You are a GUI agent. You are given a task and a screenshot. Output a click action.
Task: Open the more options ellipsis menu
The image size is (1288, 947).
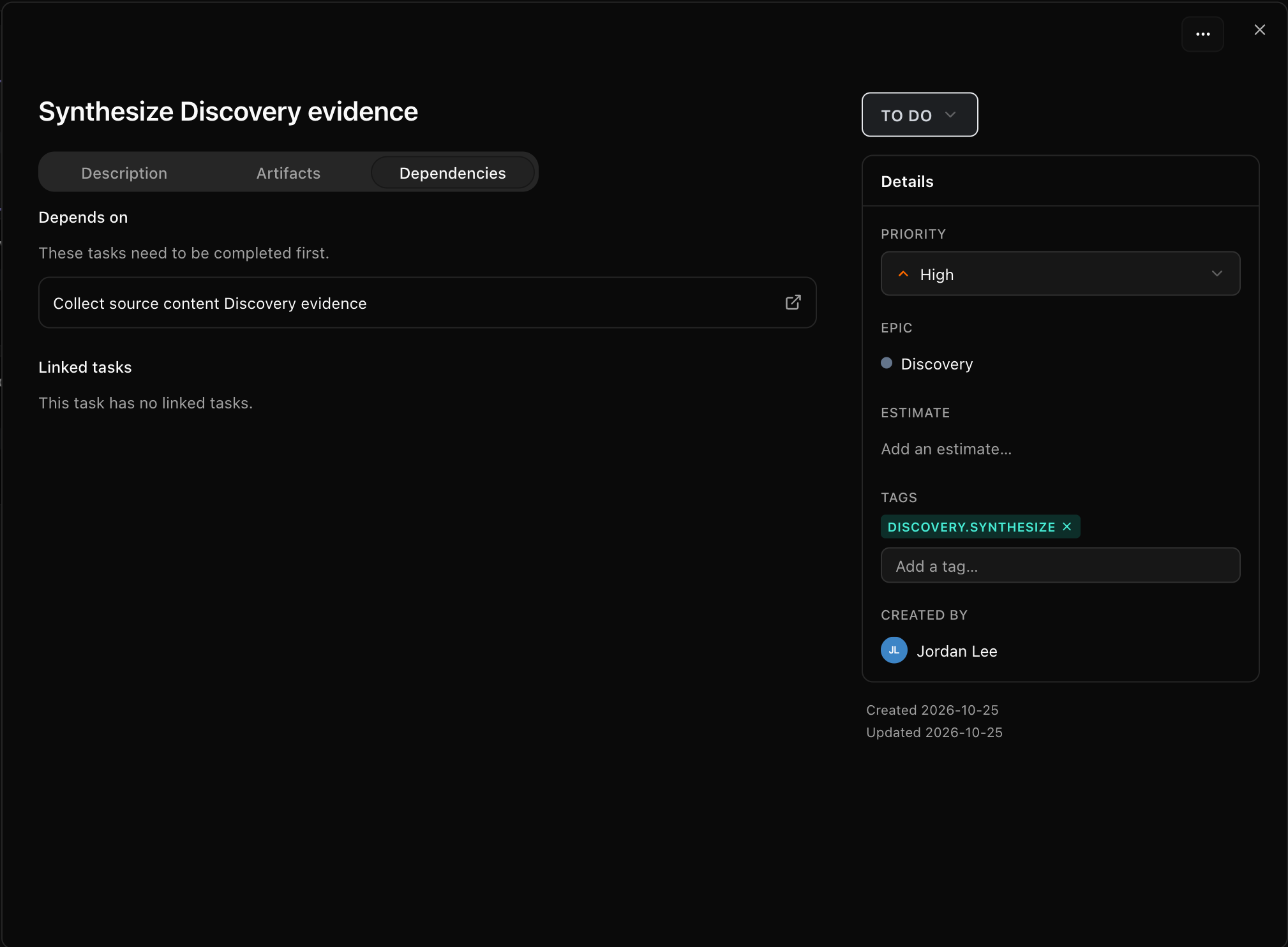coord(1202,34)
